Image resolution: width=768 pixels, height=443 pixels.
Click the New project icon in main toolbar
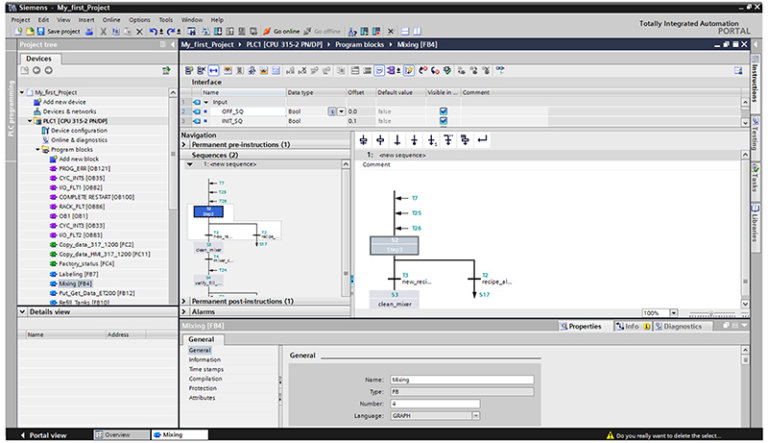click(19, 31)
